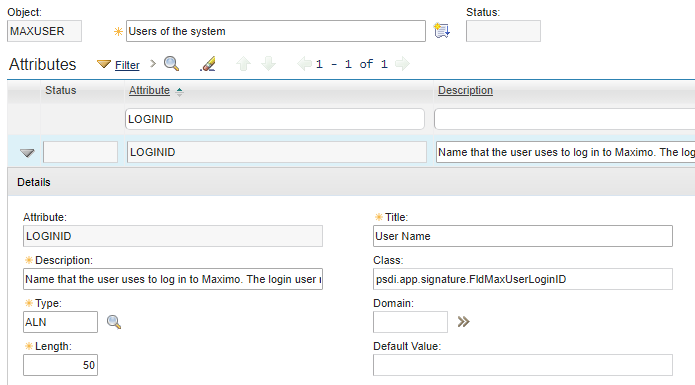Click the Length field showing 50

click(60, 365)
